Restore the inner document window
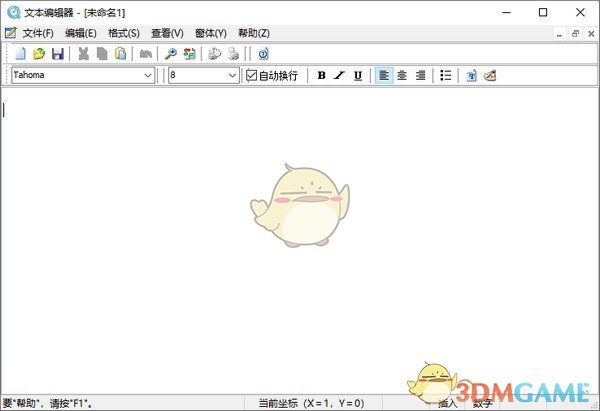The width and height of the screenshot is (600, 411). click(x=575, y=34)
